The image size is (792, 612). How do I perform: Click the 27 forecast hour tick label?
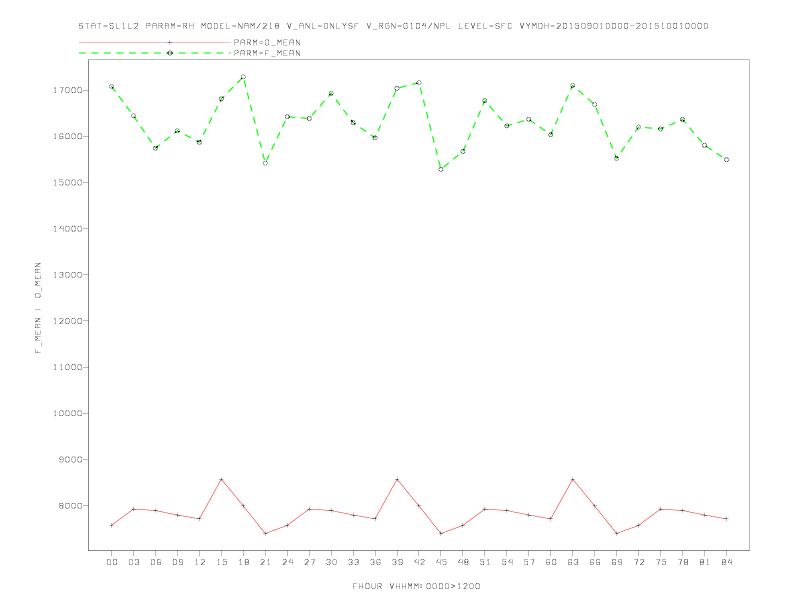[309, 562]
